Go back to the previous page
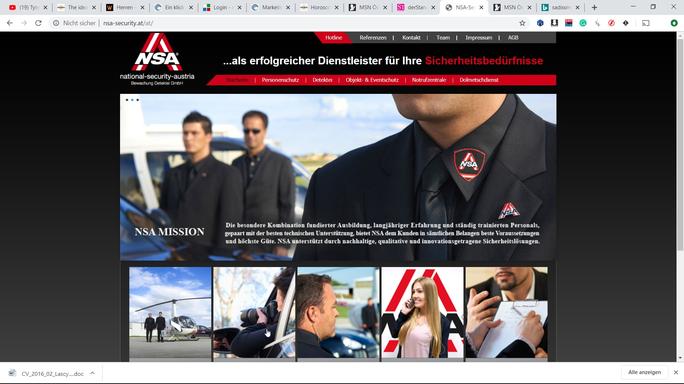The width and height of the screenshot is (684, 384). click(10, 23)
